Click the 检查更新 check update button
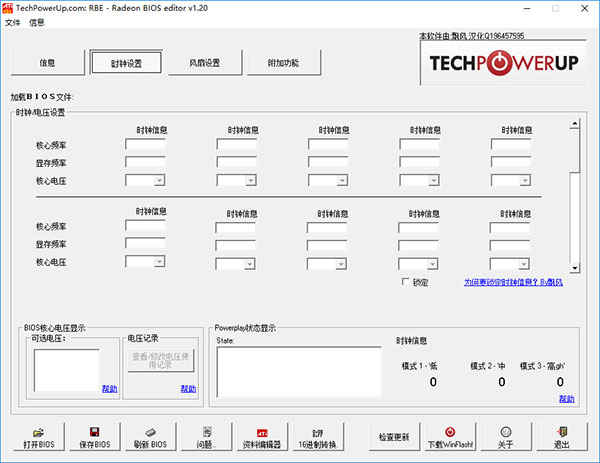The image size is (600, 463). pos(394,437)
